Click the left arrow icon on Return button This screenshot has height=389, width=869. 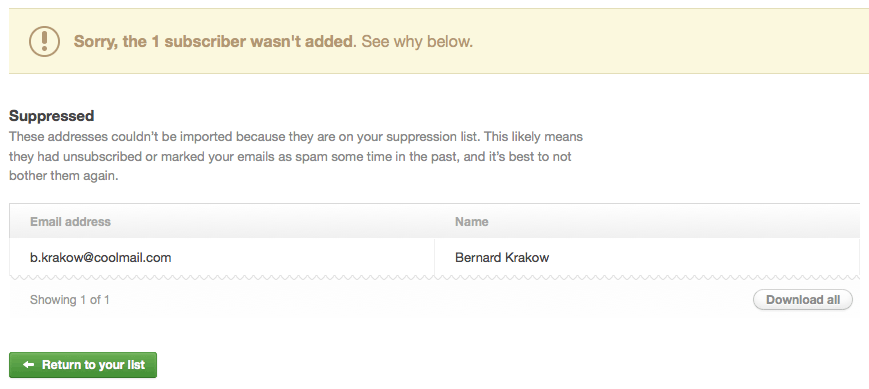(28, 365)
